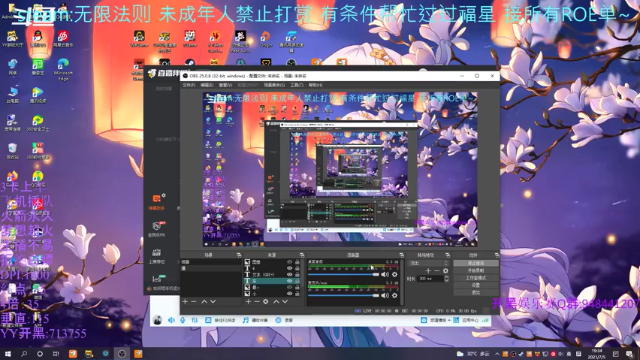
Task: Move the selected source down
Action: click(285, 302)
